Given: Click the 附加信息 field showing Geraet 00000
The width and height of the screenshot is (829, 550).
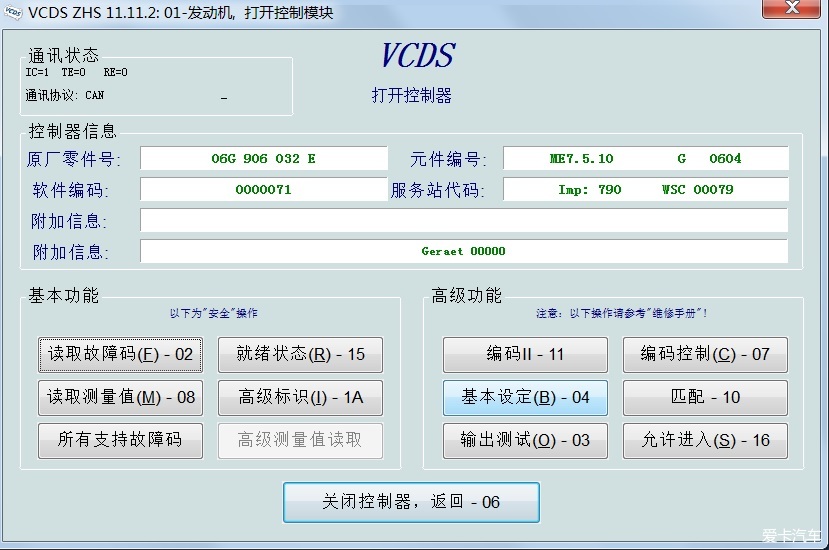Looking at the screenshot, I should click(464, 251).
